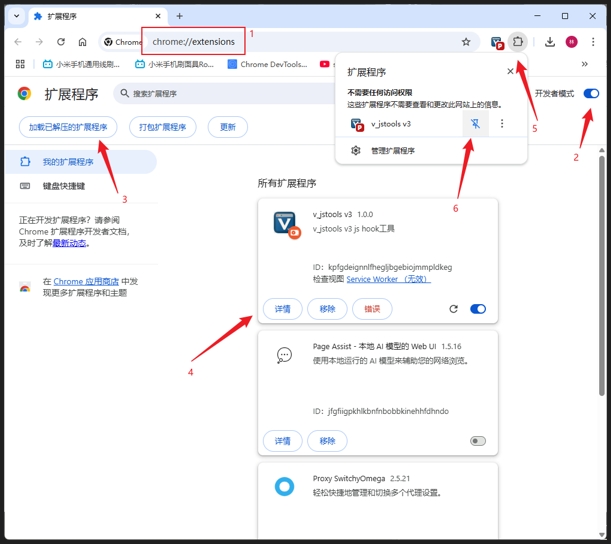Screen dimensions: 611x544
Task: Open the 小米手机通用线刷 bookmark
Action: click(81, 64)
